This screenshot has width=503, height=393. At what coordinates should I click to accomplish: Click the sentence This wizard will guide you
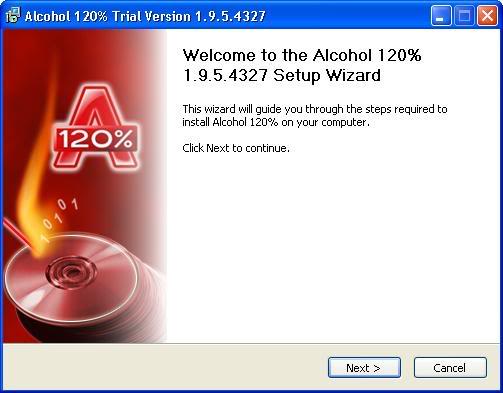click(x=315, y=109)
